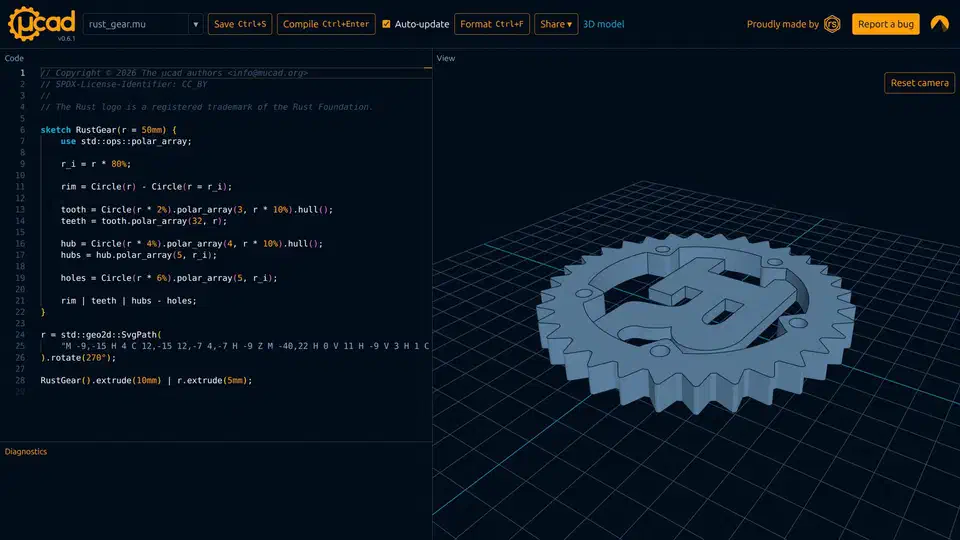Screen dimensions: 960x540
Task: Click the 'holes = Circle(r * 6%)' line
Action: coord(169,278)
